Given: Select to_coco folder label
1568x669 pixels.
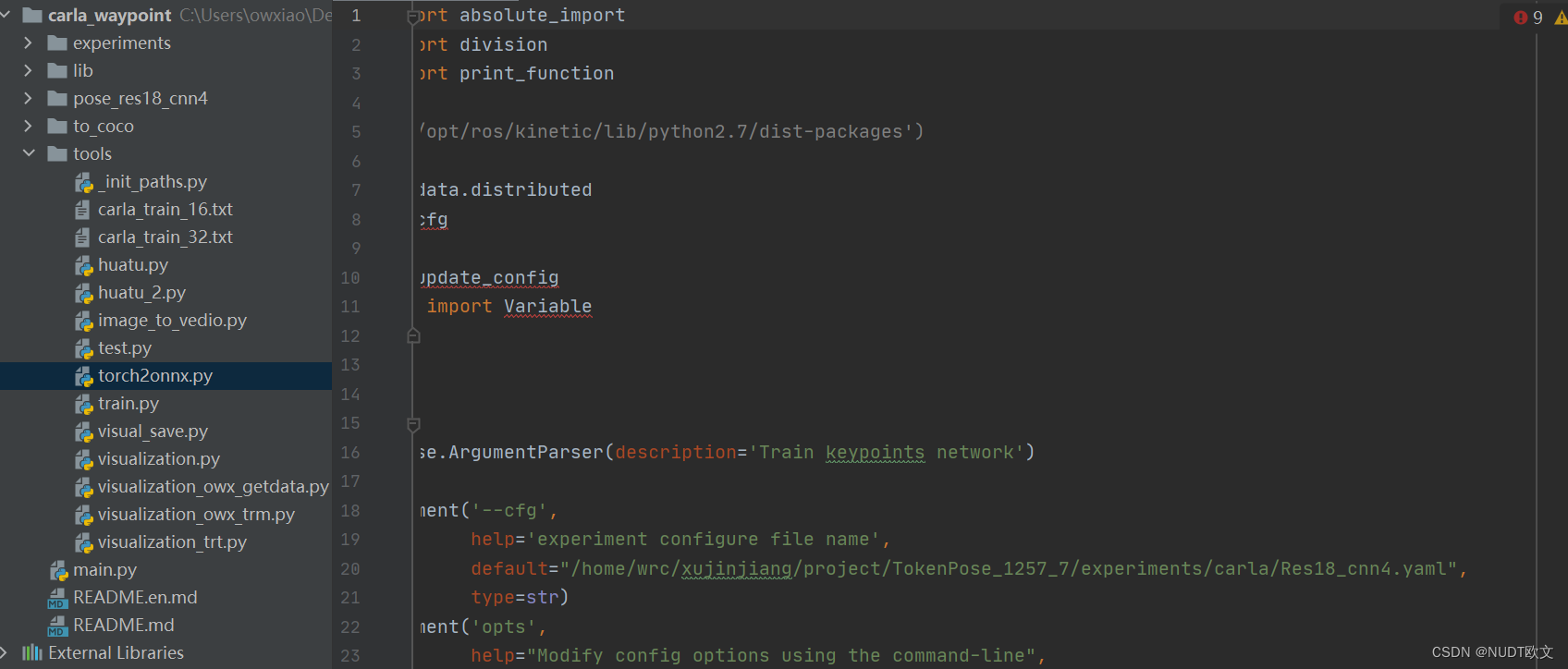Looking at the screenshot, I should [x=104, y=126].
